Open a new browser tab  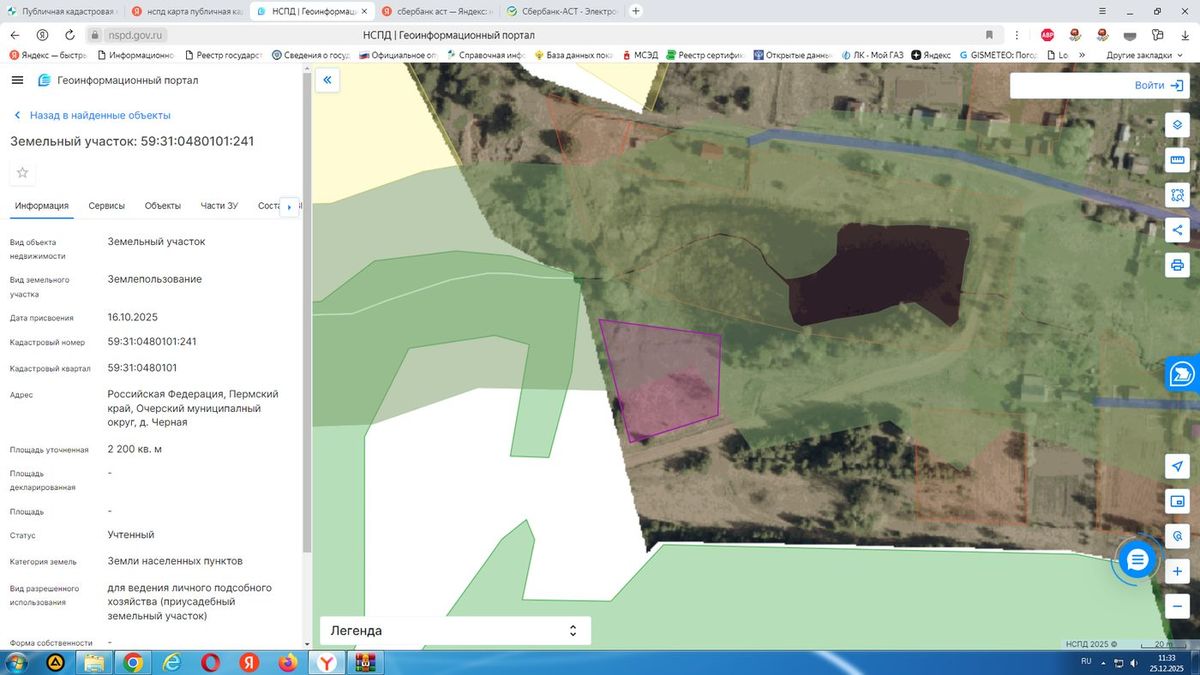(636, 11)
